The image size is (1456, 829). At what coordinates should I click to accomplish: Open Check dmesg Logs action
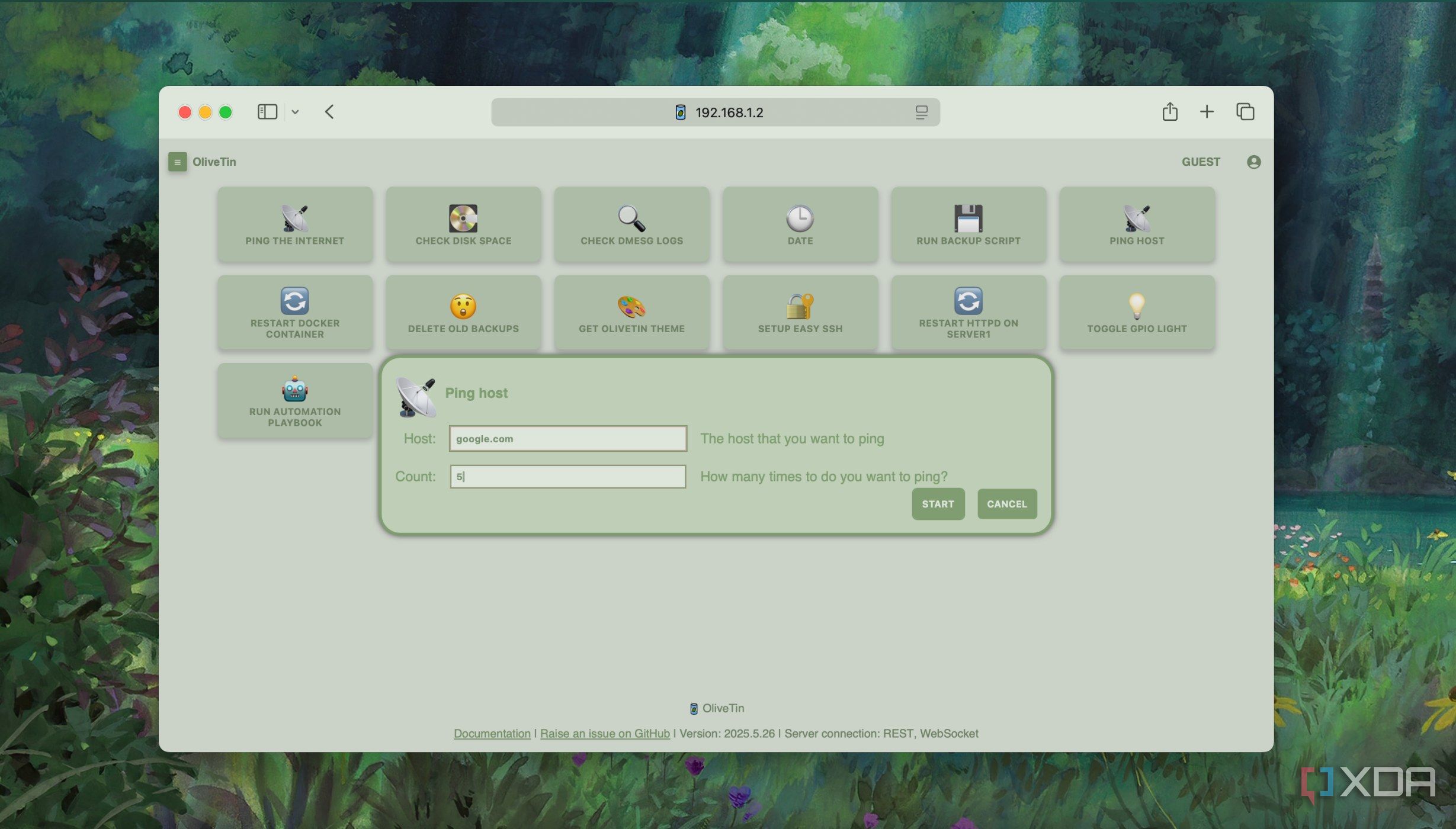[x=631, y=224]
